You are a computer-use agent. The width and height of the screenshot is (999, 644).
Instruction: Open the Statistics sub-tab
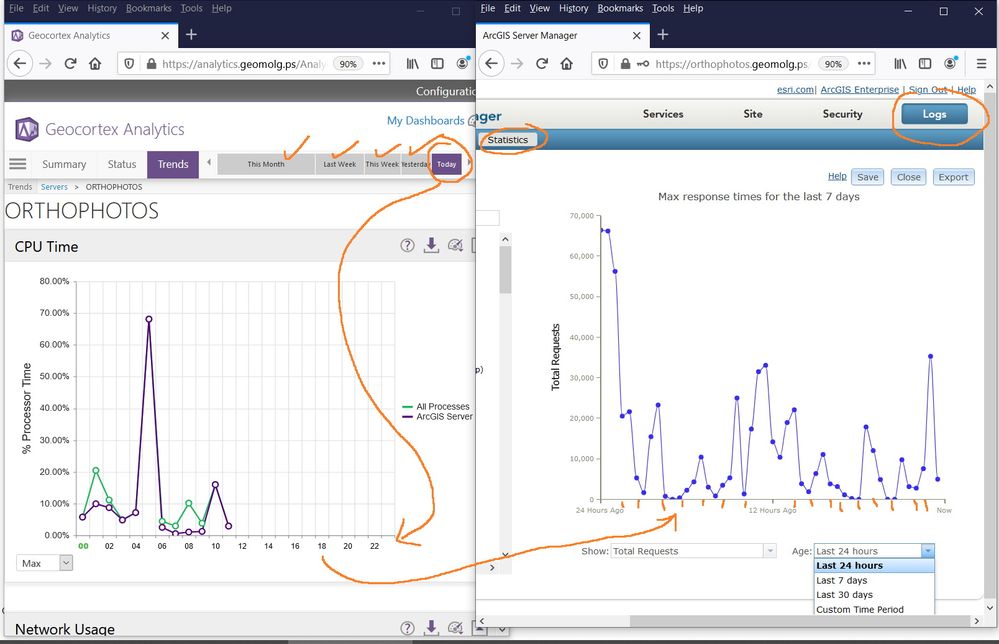508,140
